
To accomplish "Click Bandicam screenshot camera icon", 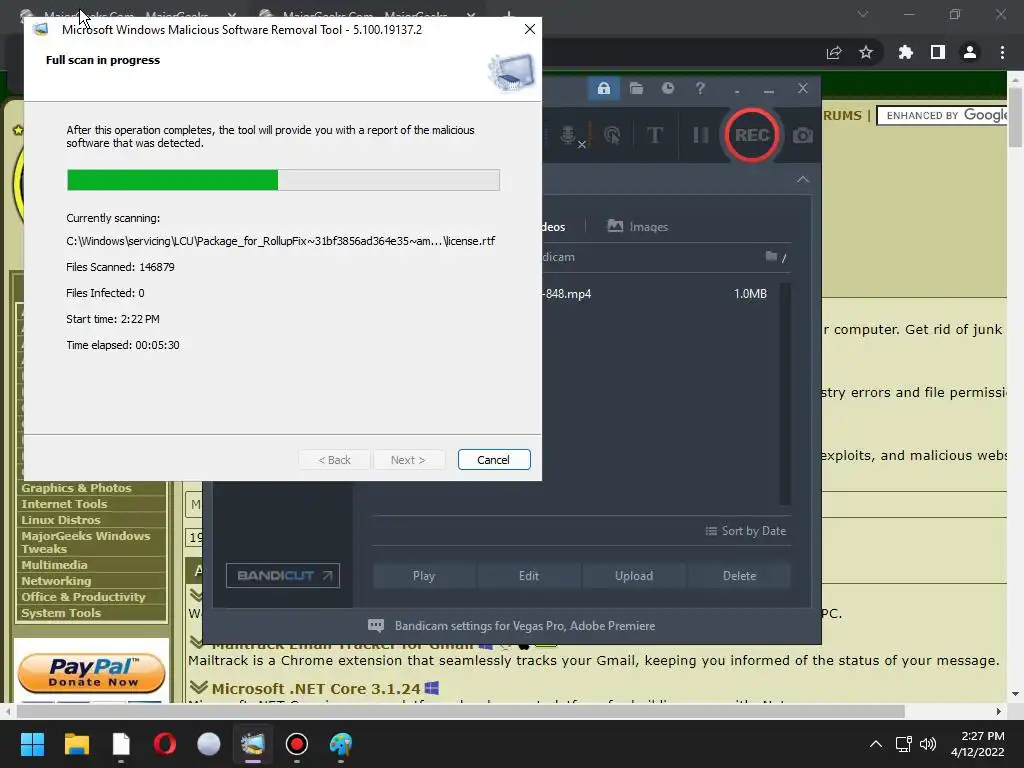I will click(803, 135).
